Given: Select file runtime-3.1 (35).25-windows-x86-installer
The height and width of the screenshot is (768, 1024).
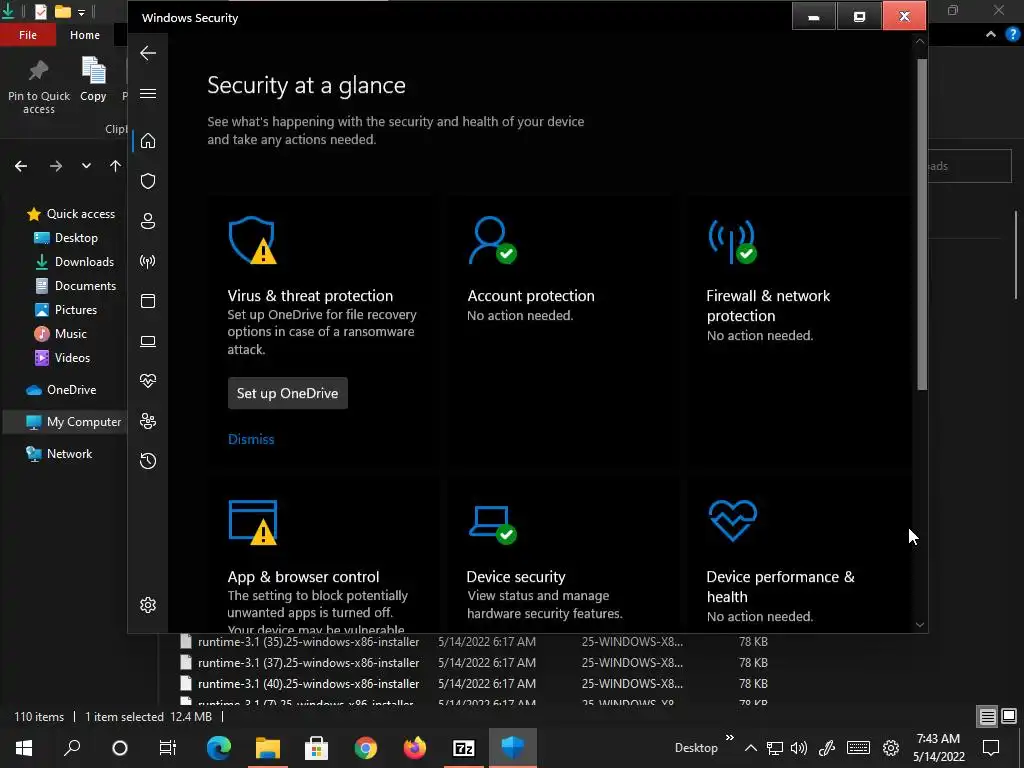Looking at the screenshot, I should pyautogui.click(x=308, y=642).
